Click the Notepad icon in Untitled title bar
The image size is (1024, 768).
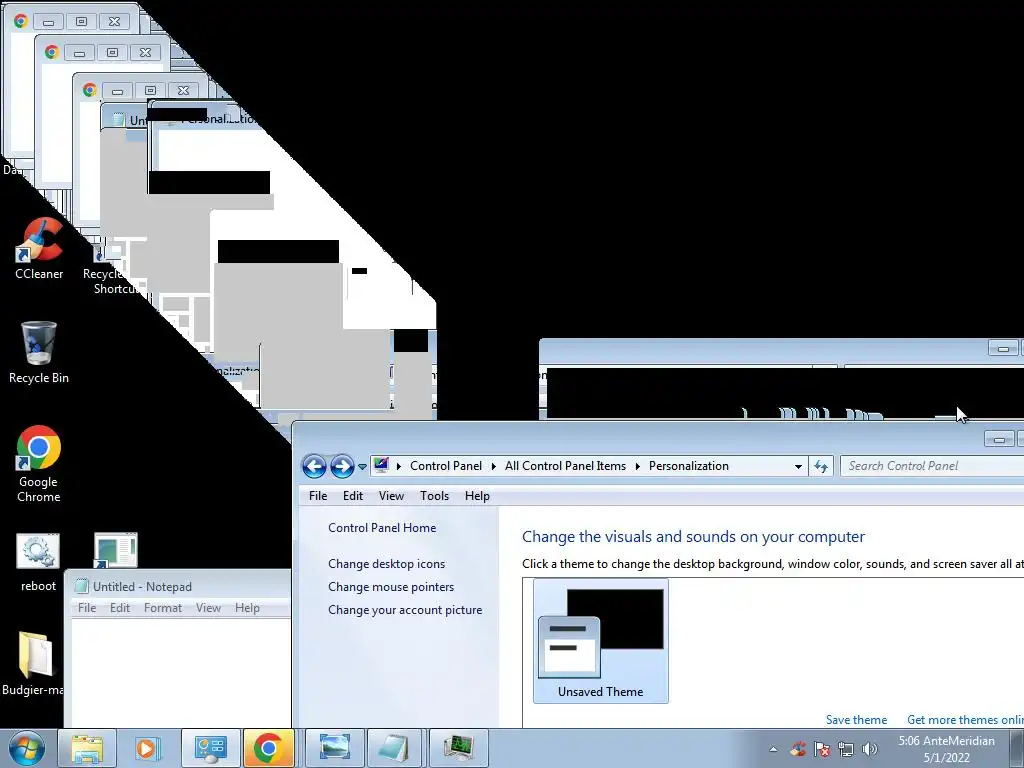(x=82, y=586)
